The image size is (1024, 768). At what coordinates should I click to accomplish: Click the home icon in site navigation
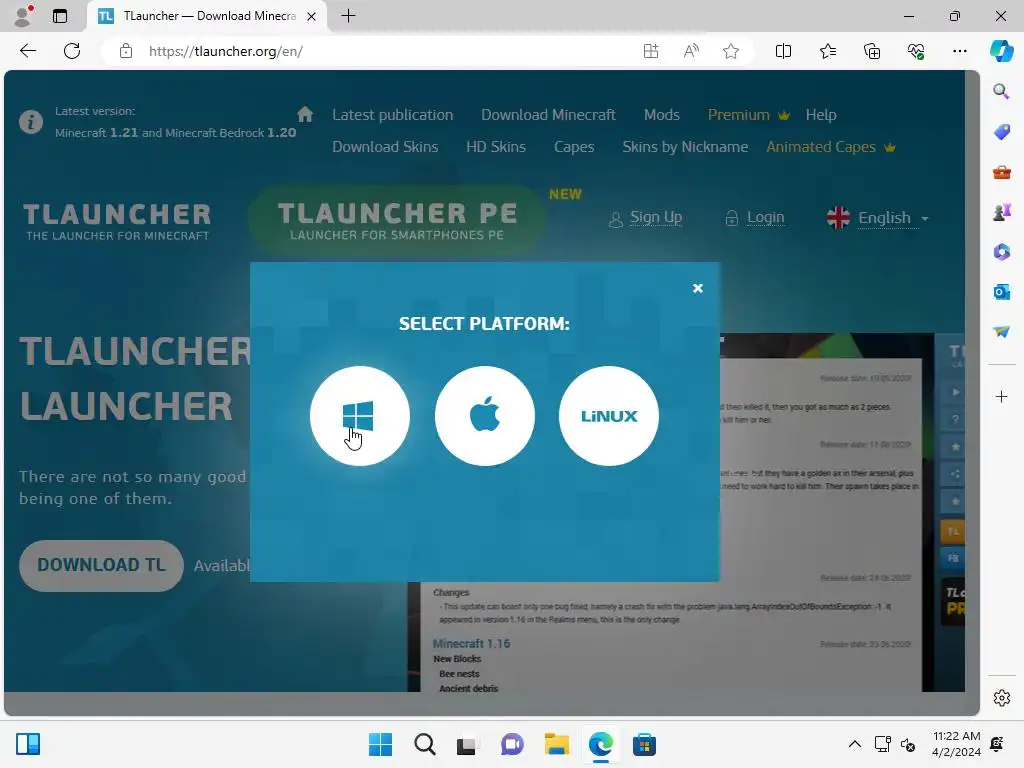(x=304, y=115)
